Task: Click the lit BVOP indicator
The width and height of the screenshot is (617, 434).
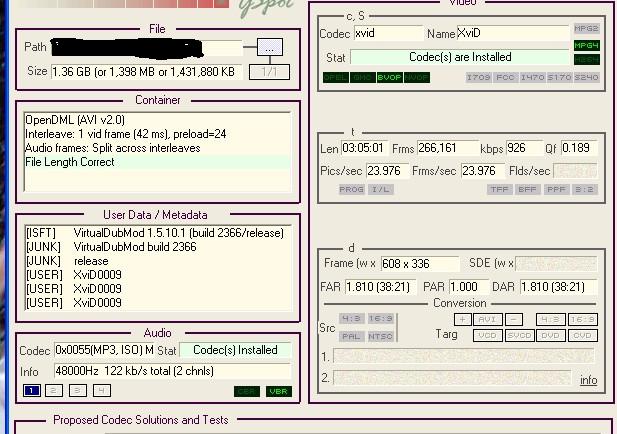Action: 389,78
